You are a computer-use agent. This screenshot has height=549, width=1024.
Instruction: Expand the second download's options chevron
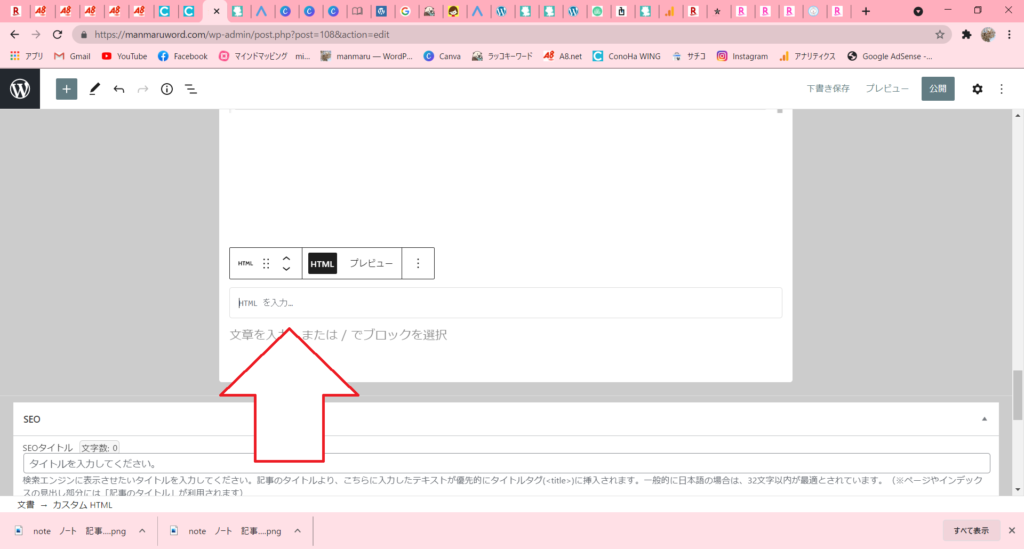297,531
